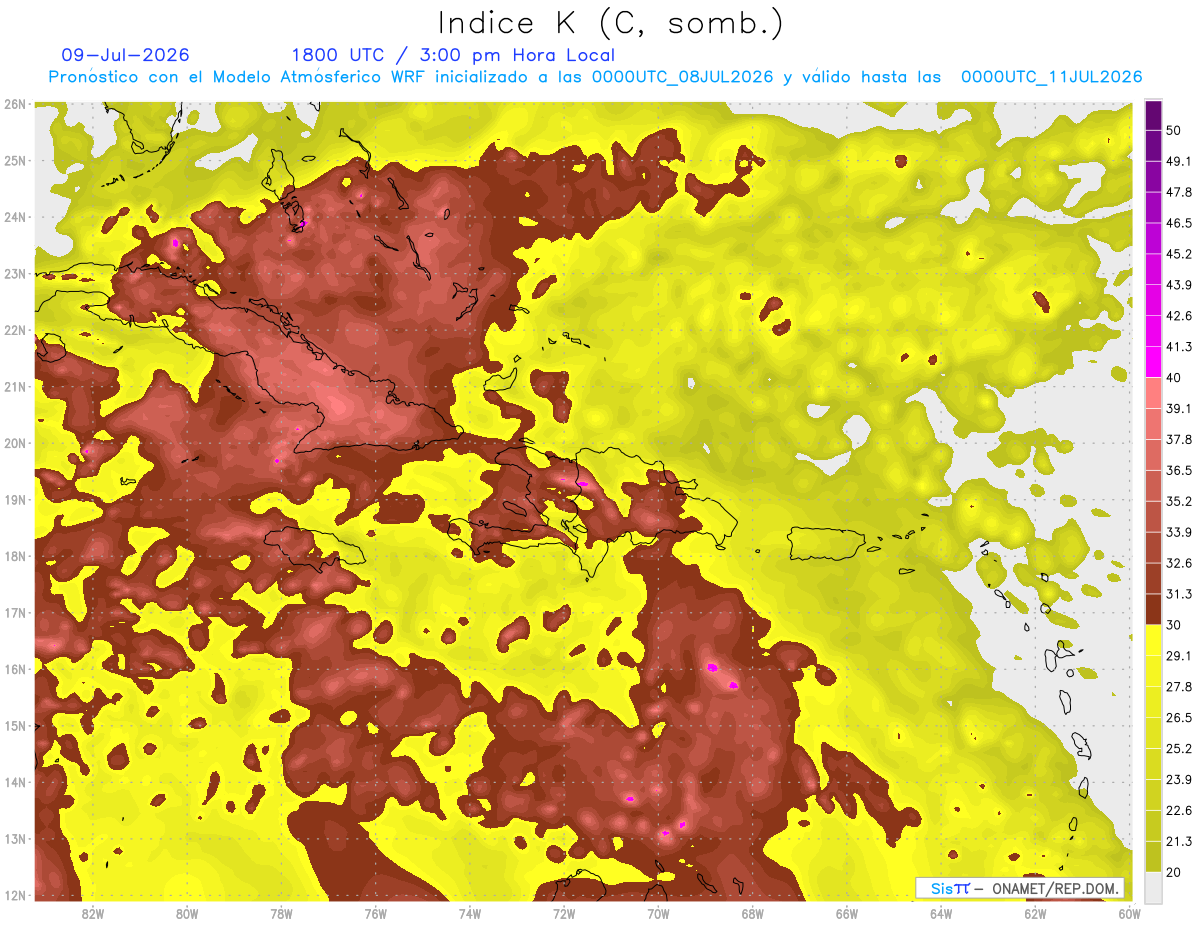Click the '22N' latitude label
This screenshot has height=927, width=1200.
coord(15,330)
